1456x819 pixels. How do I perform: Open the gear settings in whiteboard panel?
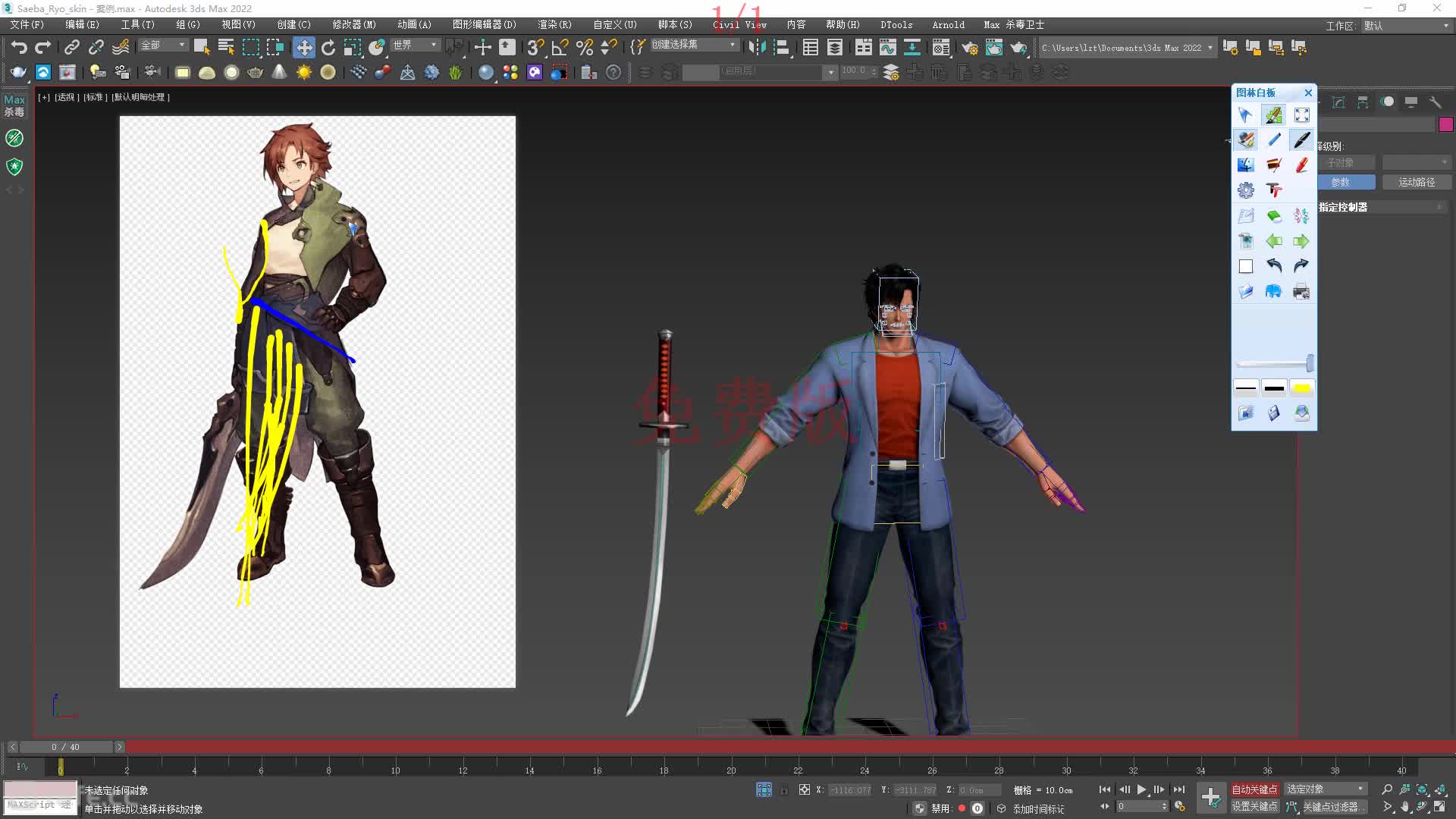1245,190
